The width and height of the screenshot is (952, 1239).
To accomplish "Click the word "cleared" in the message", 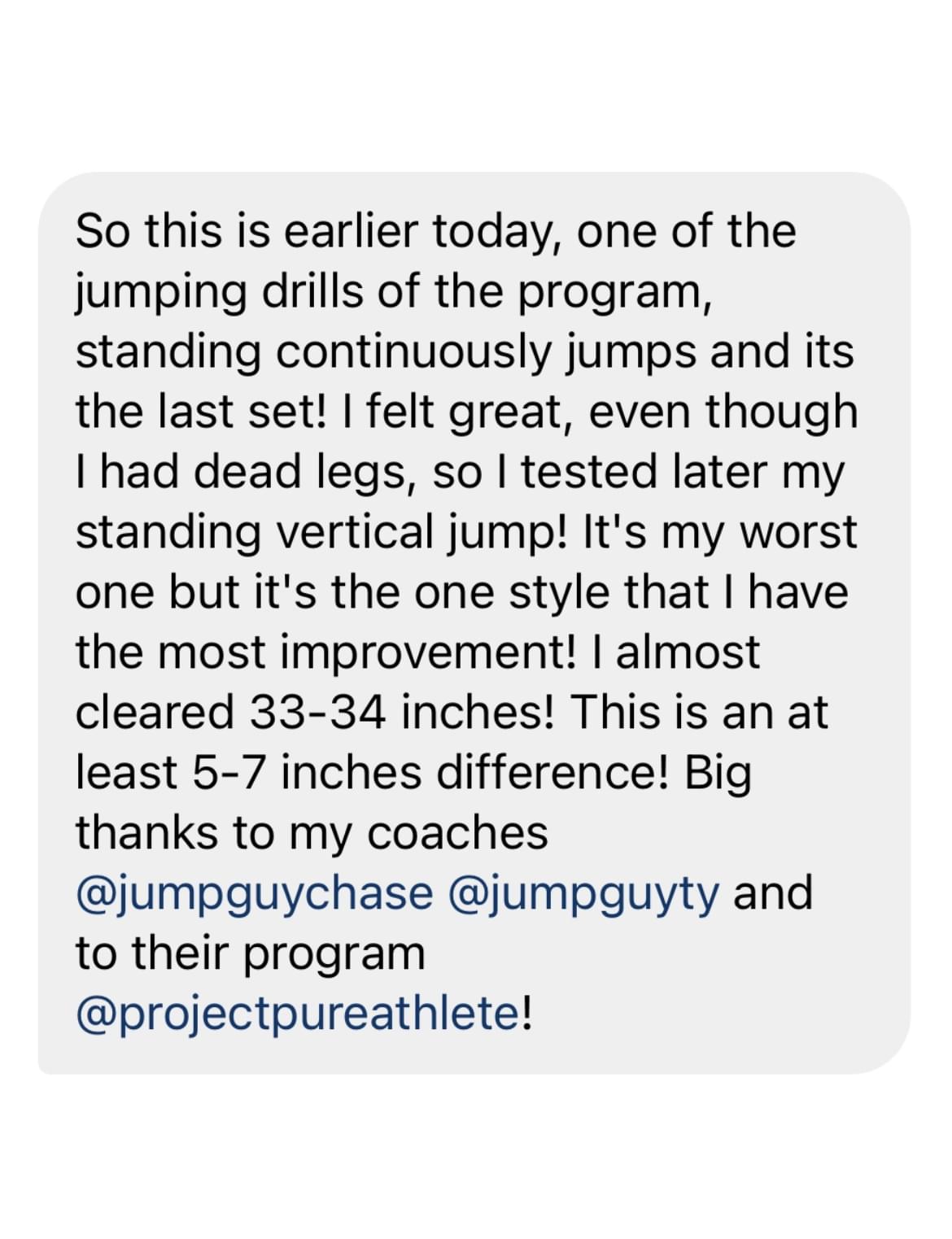I will tap(155, 713).
